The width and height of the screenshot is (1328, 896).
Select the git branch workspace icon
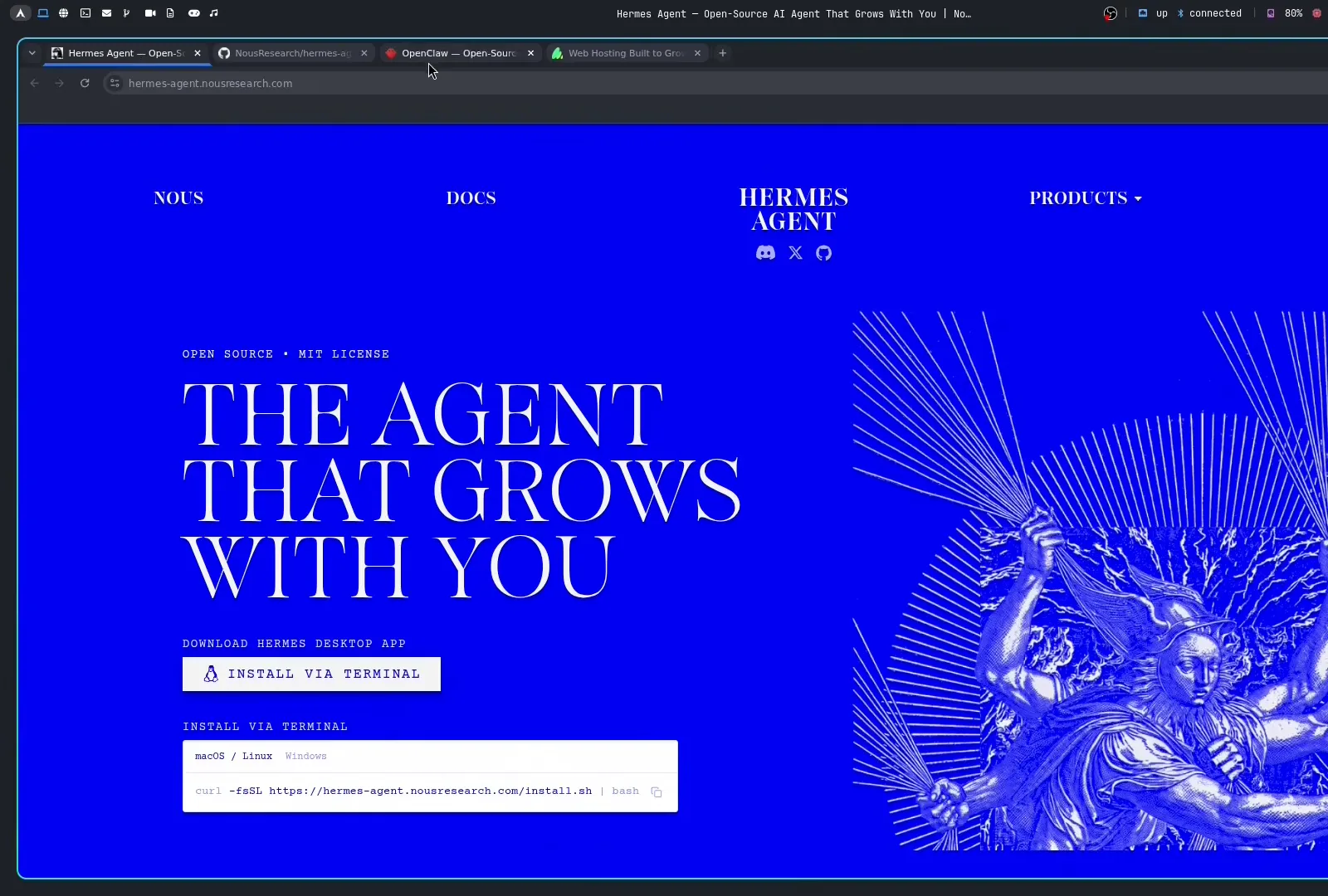click(126, 13)
